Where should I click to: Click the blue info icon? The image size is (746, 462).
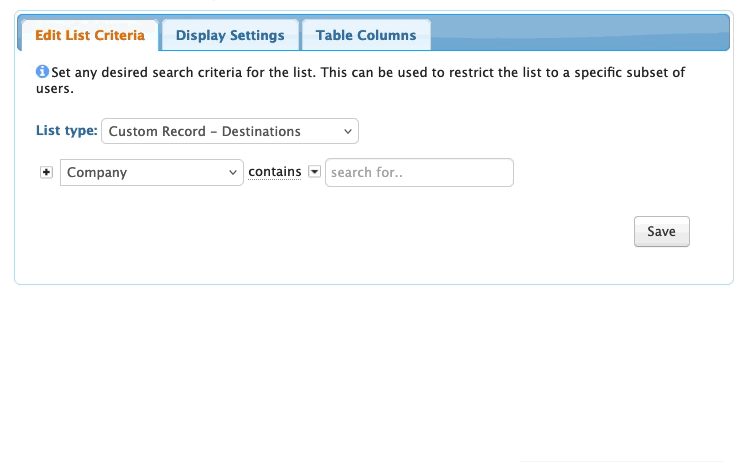pos(42,72)
